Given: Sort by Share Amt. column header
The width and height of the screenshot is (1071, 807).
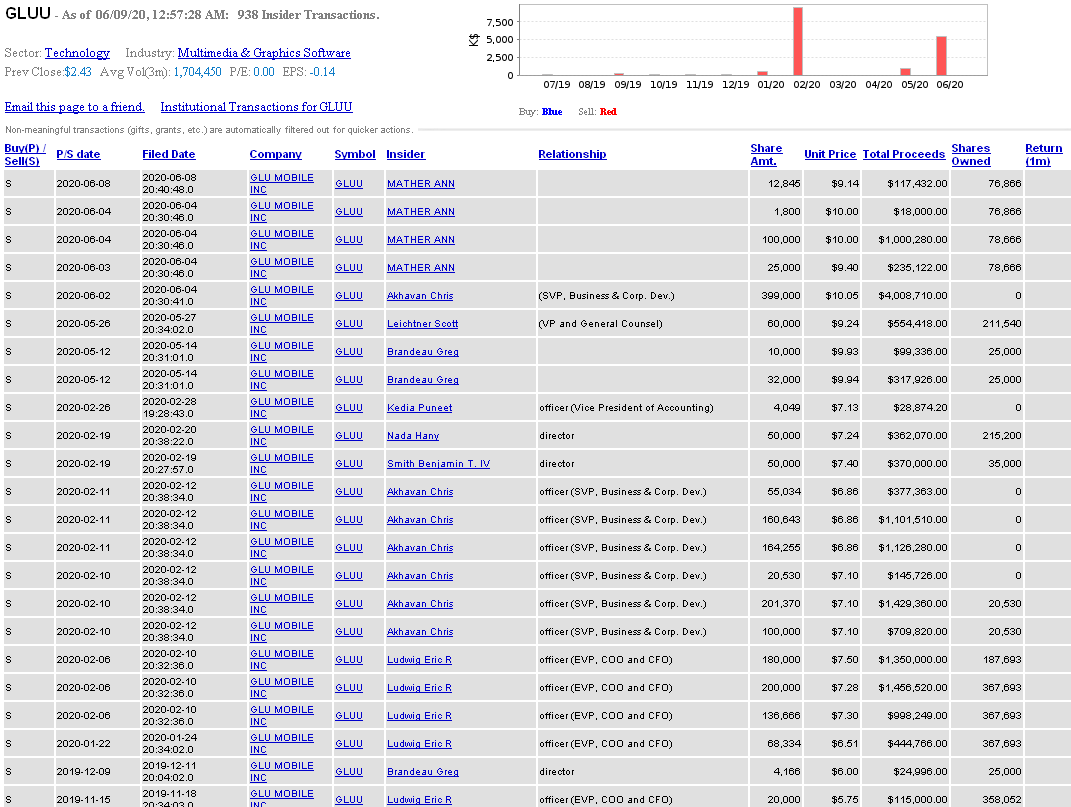Looking at the screenshot, I should 766,154.
